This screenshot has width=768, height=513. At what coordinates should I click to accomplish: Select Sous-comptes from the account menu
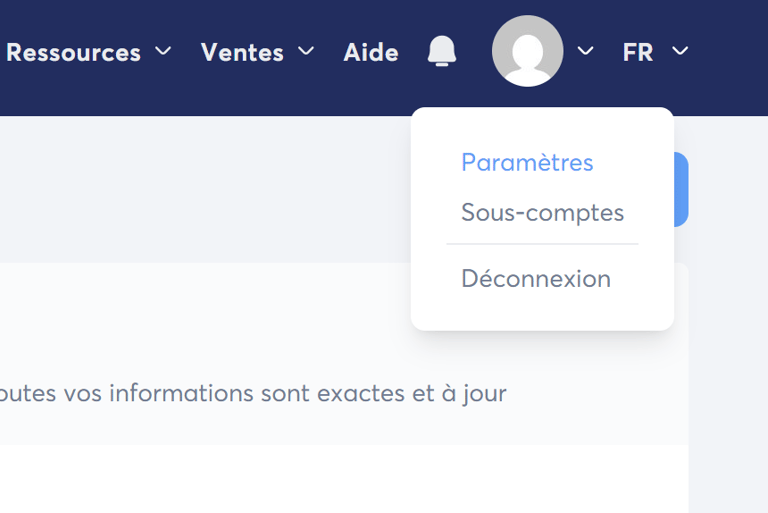[x=542, y=212]
